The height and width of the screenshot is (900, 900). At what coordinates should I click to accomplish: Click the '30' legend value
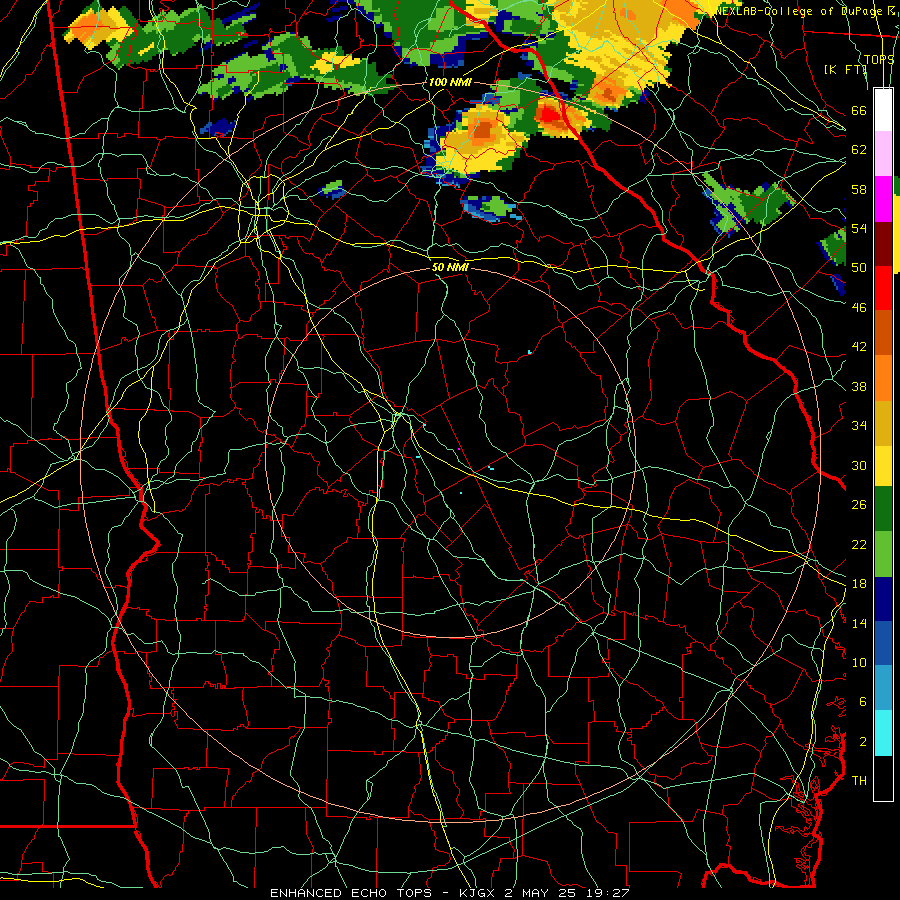(859, 465)
